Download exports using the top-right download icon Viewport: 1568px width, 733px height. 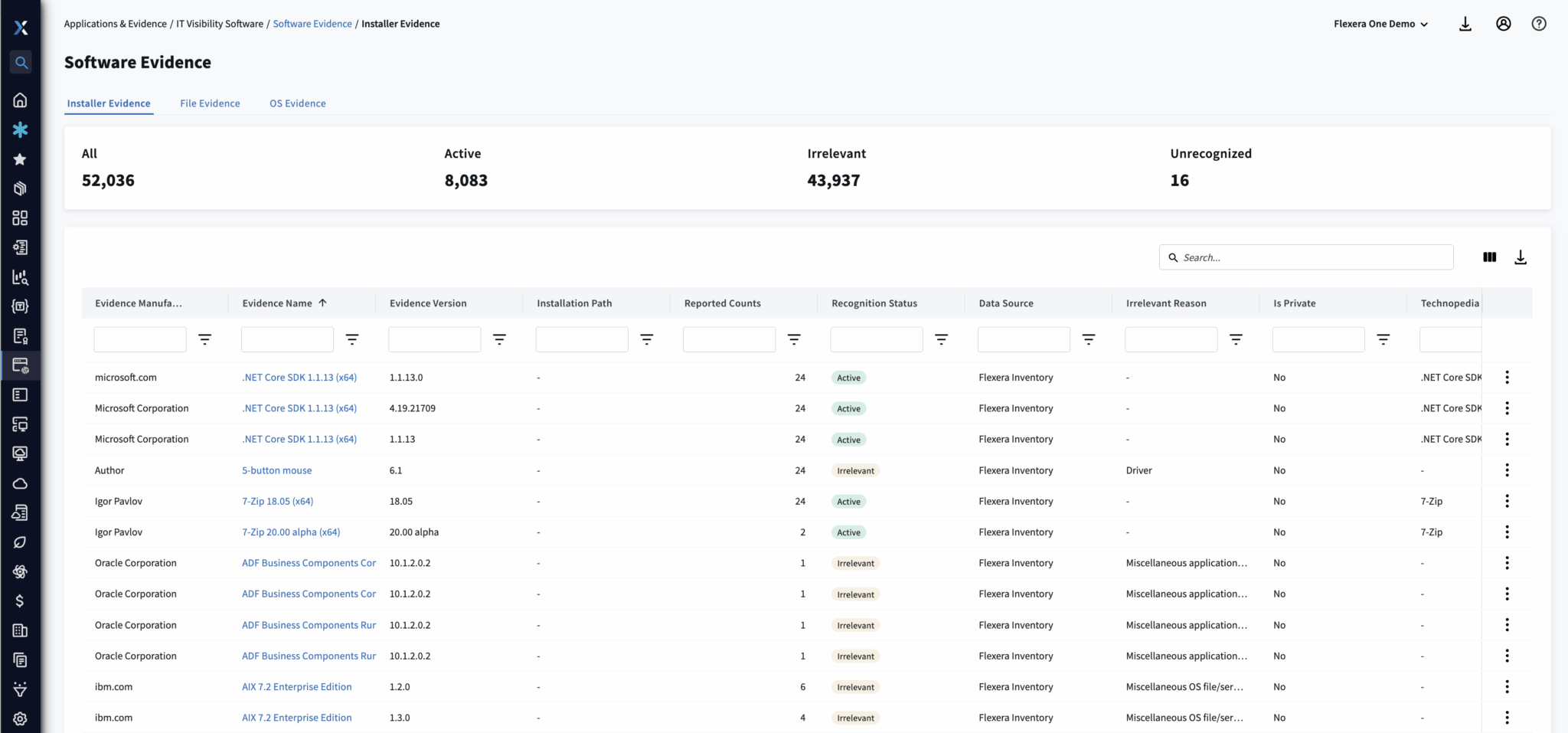point(1465,24)
